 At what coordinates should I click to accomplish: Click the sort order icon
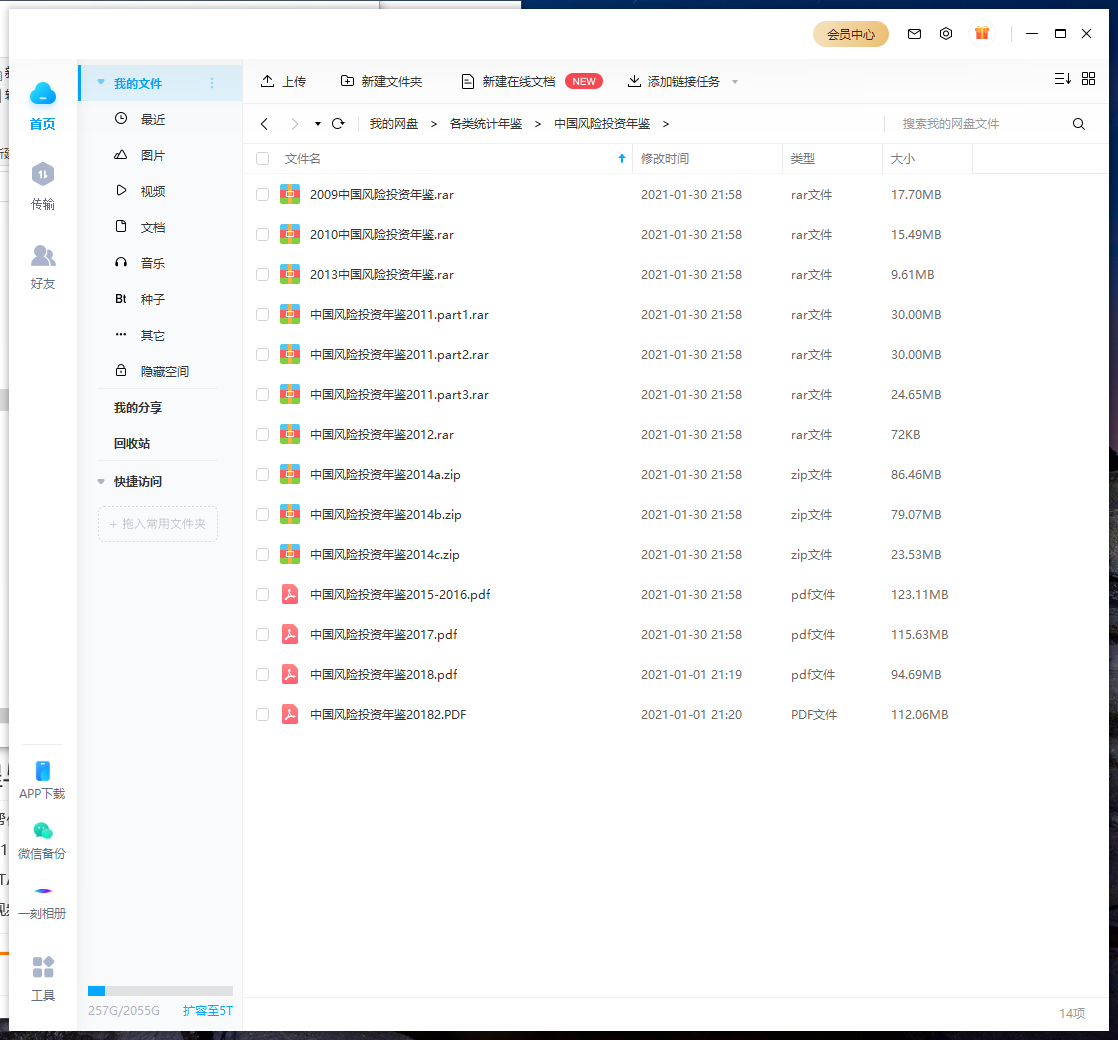point(1062,79)
